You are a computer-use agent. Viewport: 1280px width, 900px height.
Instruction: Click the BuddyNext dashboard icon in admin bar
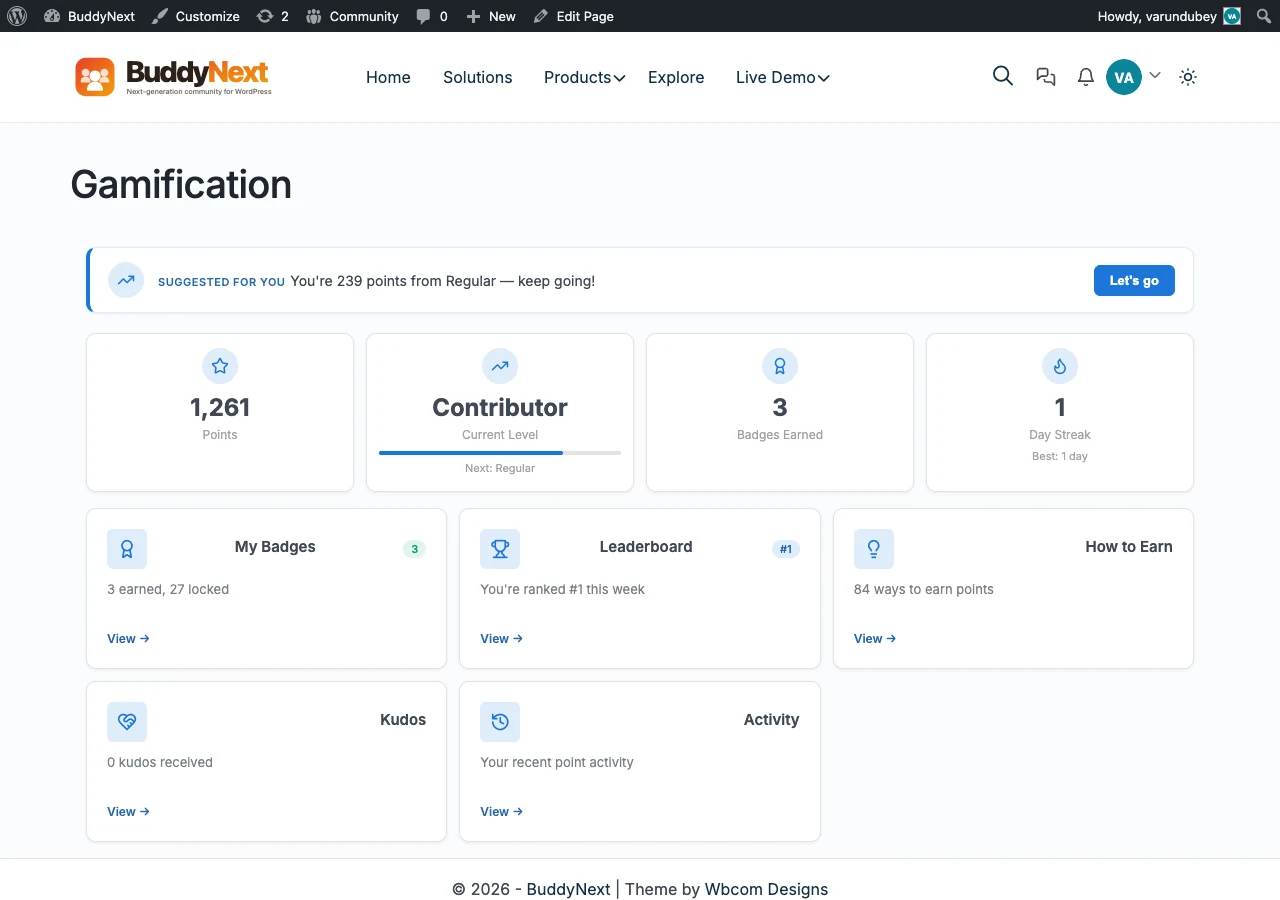tap(52, 16)
